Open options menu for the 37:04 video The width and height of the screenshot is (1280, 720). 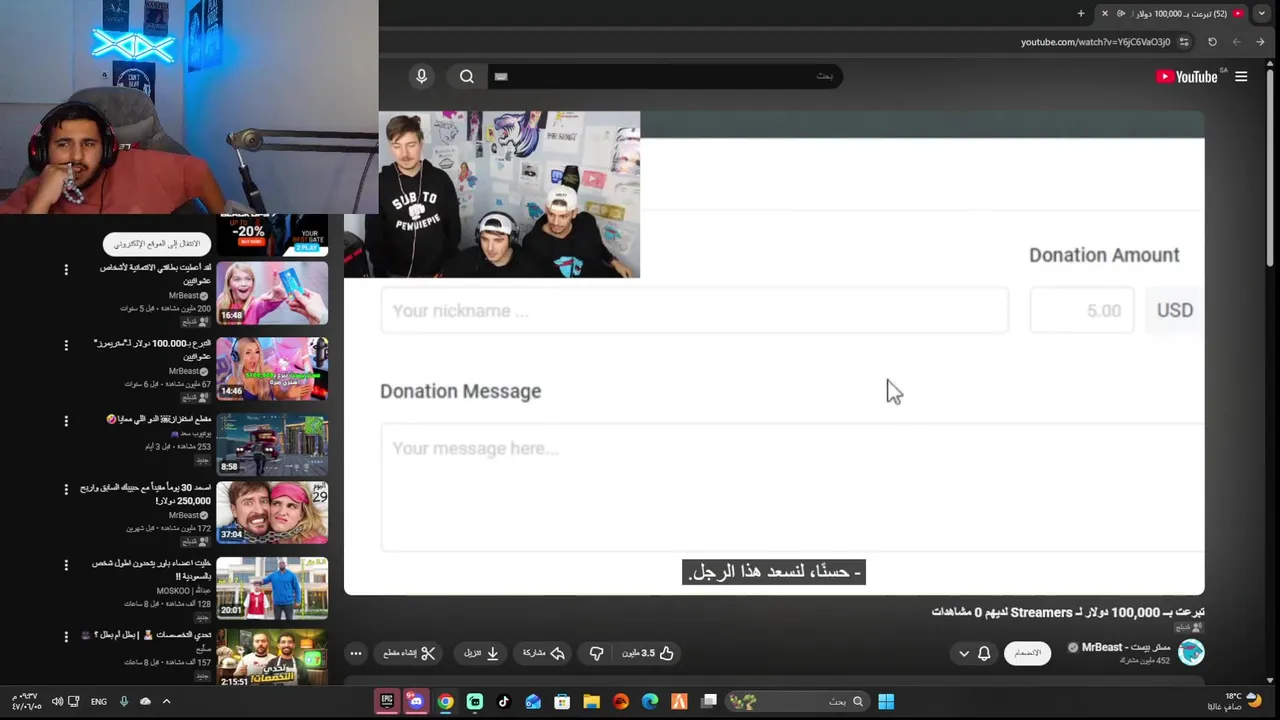(x=66, y=489)
